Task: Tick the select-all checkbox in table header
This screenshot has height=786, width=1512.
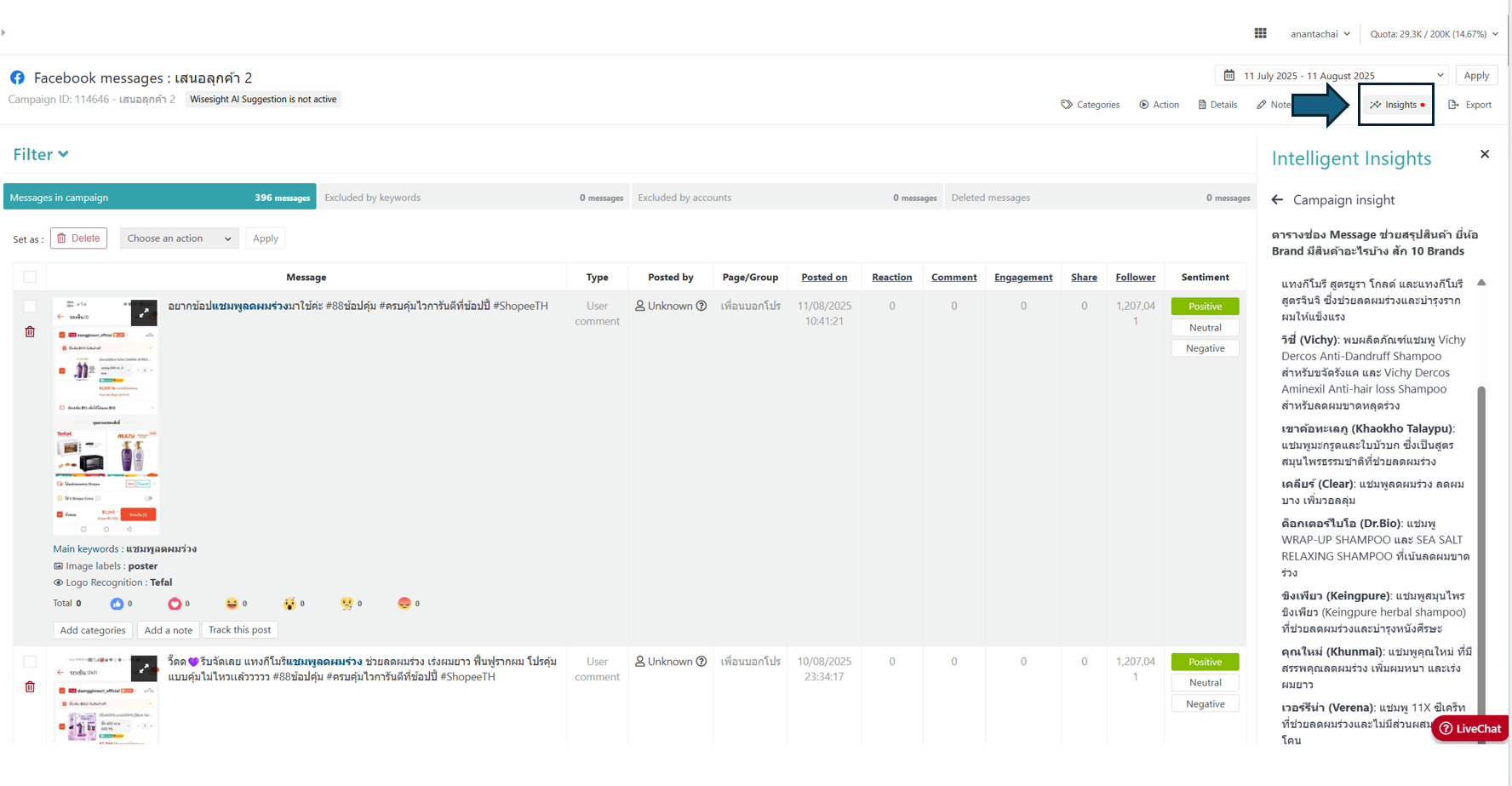Action: (30, 277)
